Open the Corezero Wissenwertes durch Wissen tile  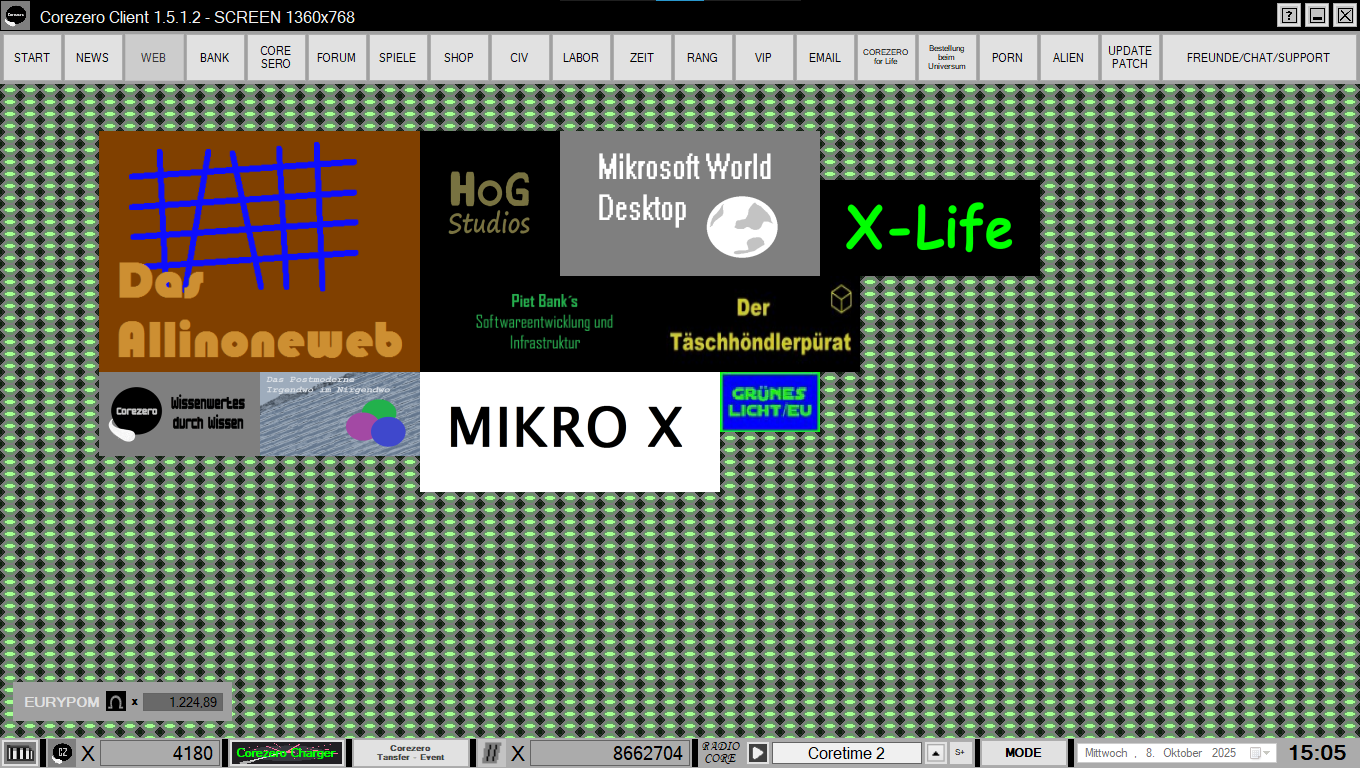pyautogui.click(x=179, y=414)
